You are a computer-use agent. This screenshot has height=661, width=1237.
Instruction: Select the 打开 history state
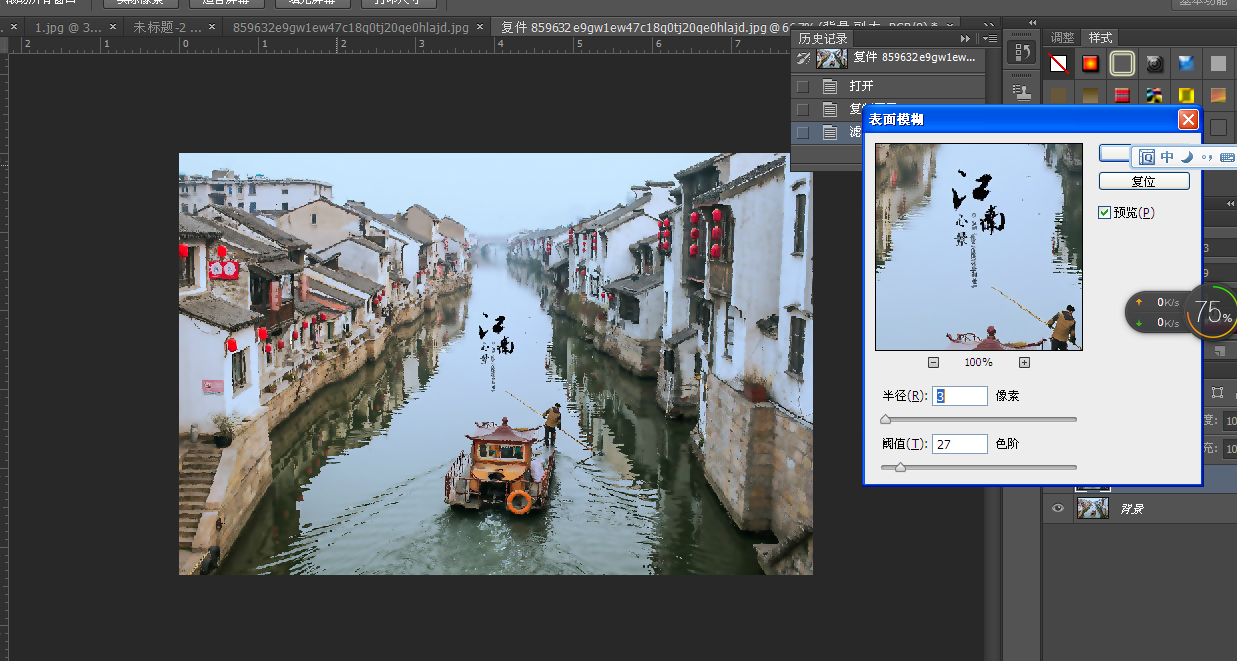coord(890,86)
